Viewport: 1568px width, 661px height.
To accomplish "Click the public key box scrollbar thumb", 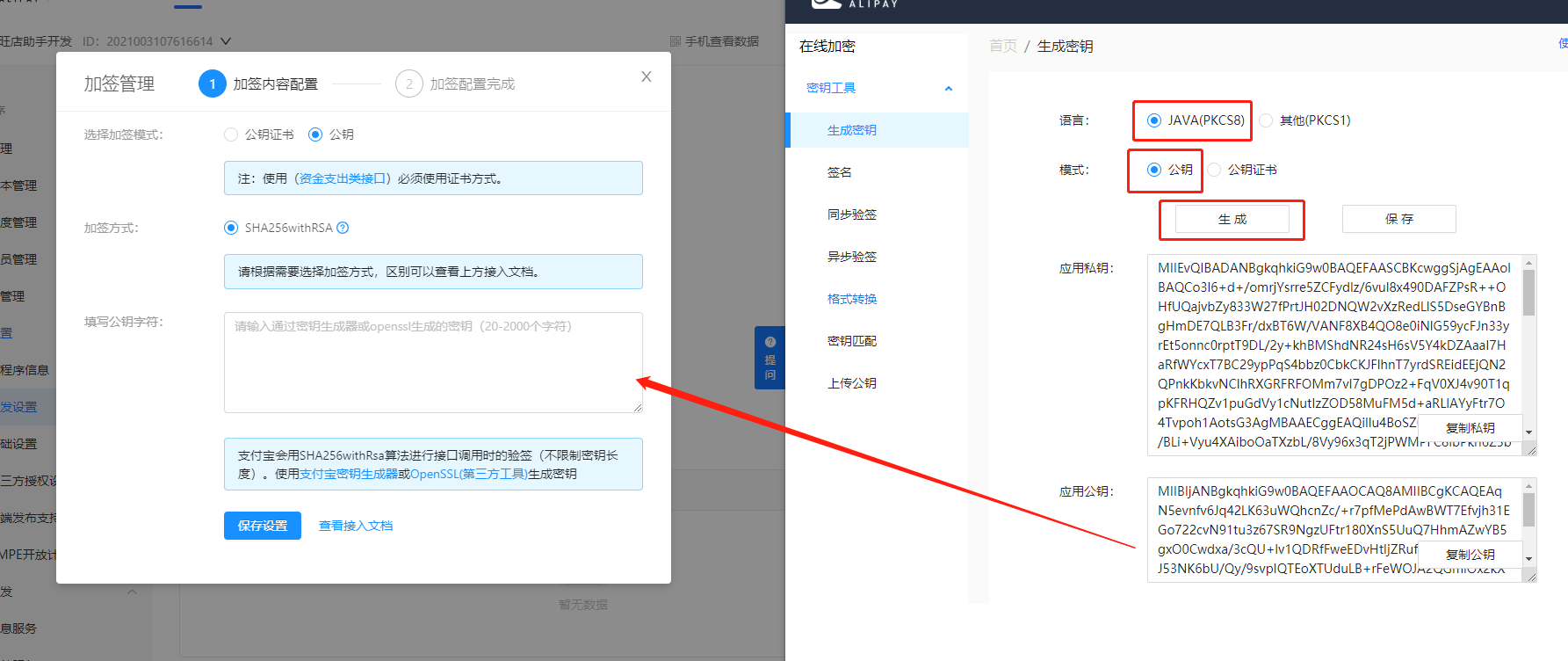I will (1529, 511).
